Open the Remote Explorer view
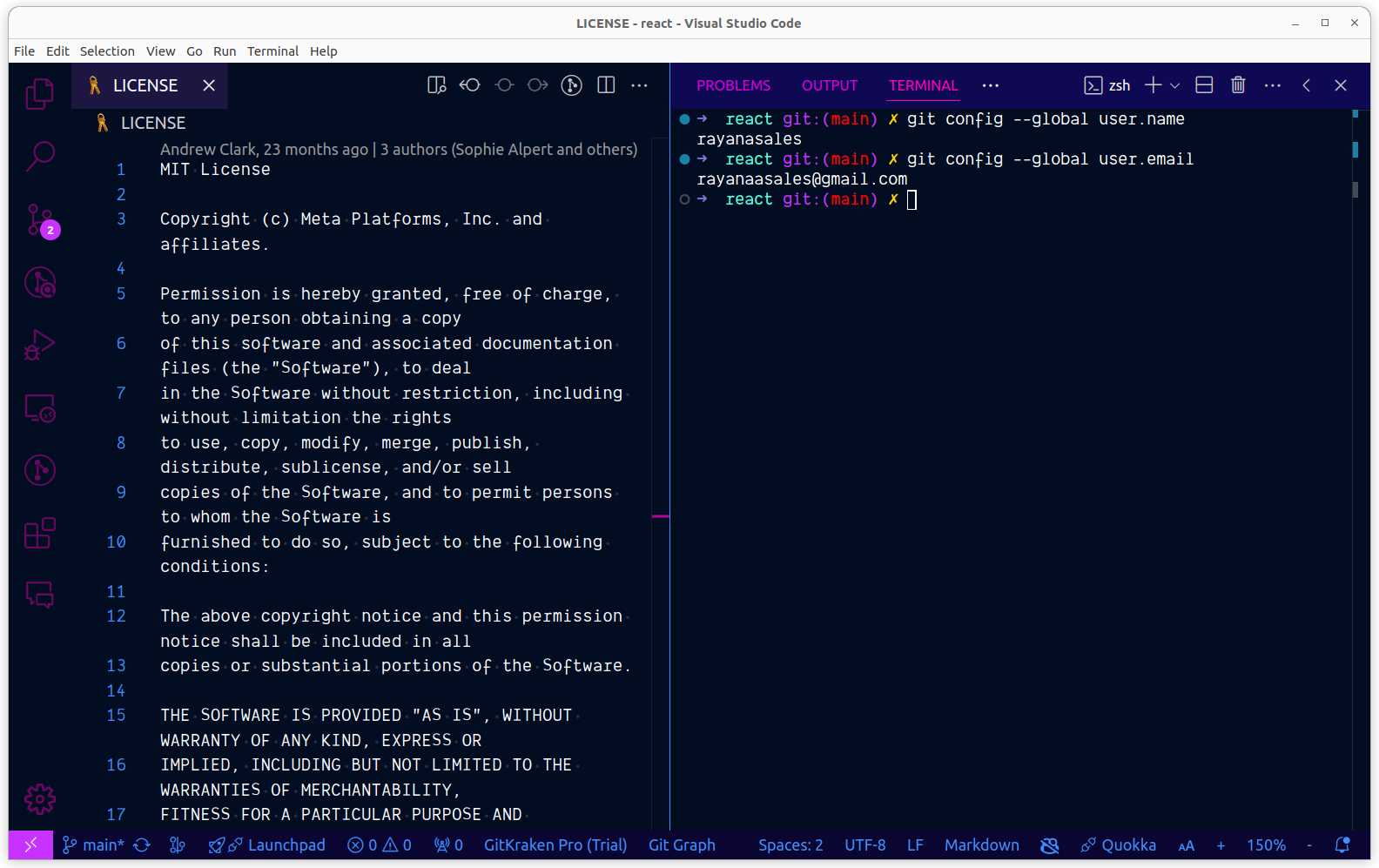The height and width of the screenshot is (868, 1379). 39,407
